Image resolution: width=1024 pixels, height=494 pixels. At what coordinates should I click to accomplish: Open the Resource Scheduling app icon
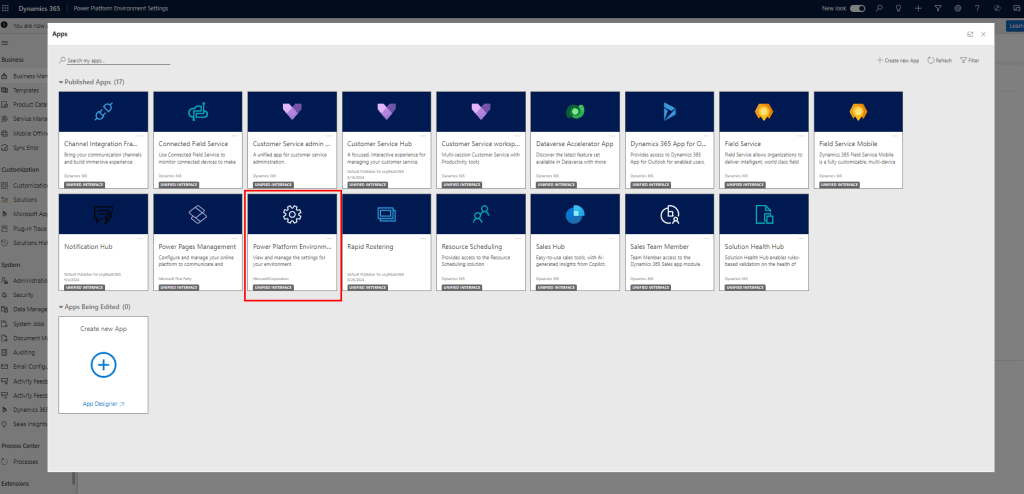(x=481, y=214)
